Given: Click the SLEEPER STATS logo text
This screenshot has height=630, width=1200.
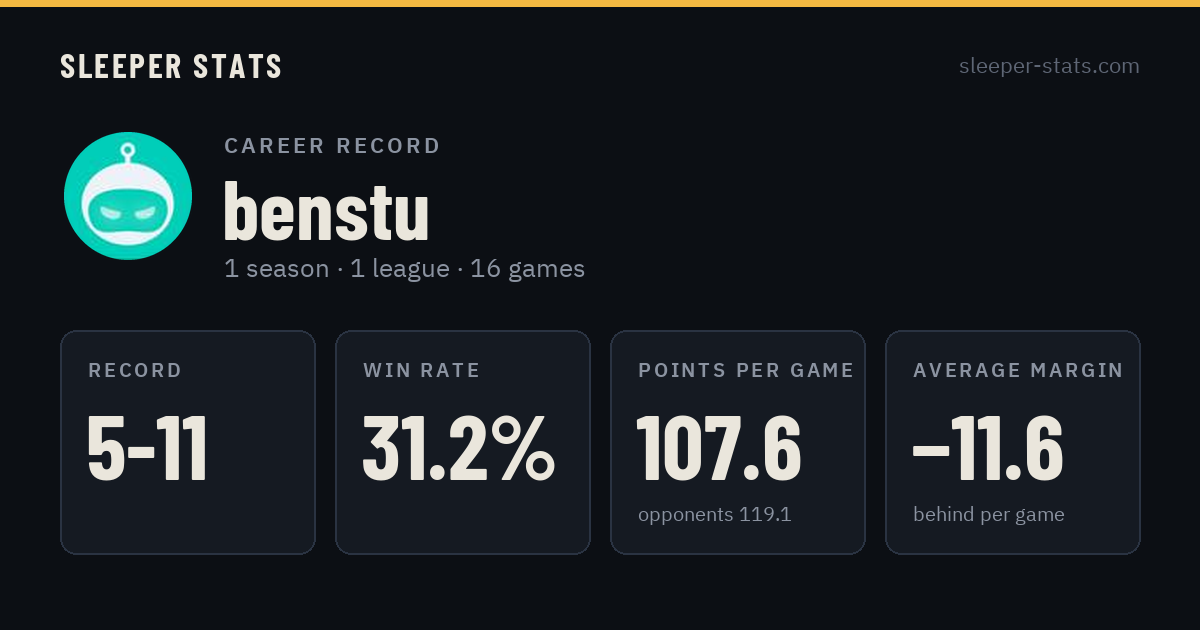Looking at the screenshot, I should (171, 67).
